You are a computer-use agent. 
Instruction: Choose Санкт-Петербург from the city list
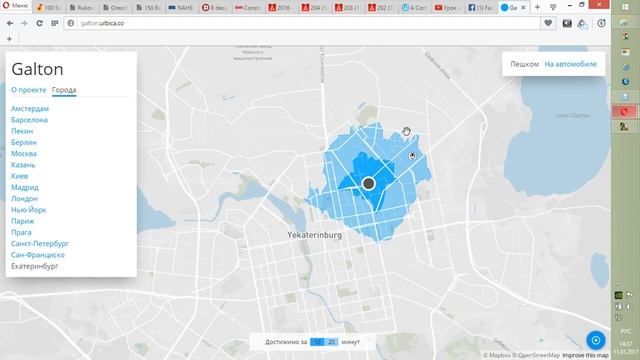pyautogui.click(x=40, y=243)
